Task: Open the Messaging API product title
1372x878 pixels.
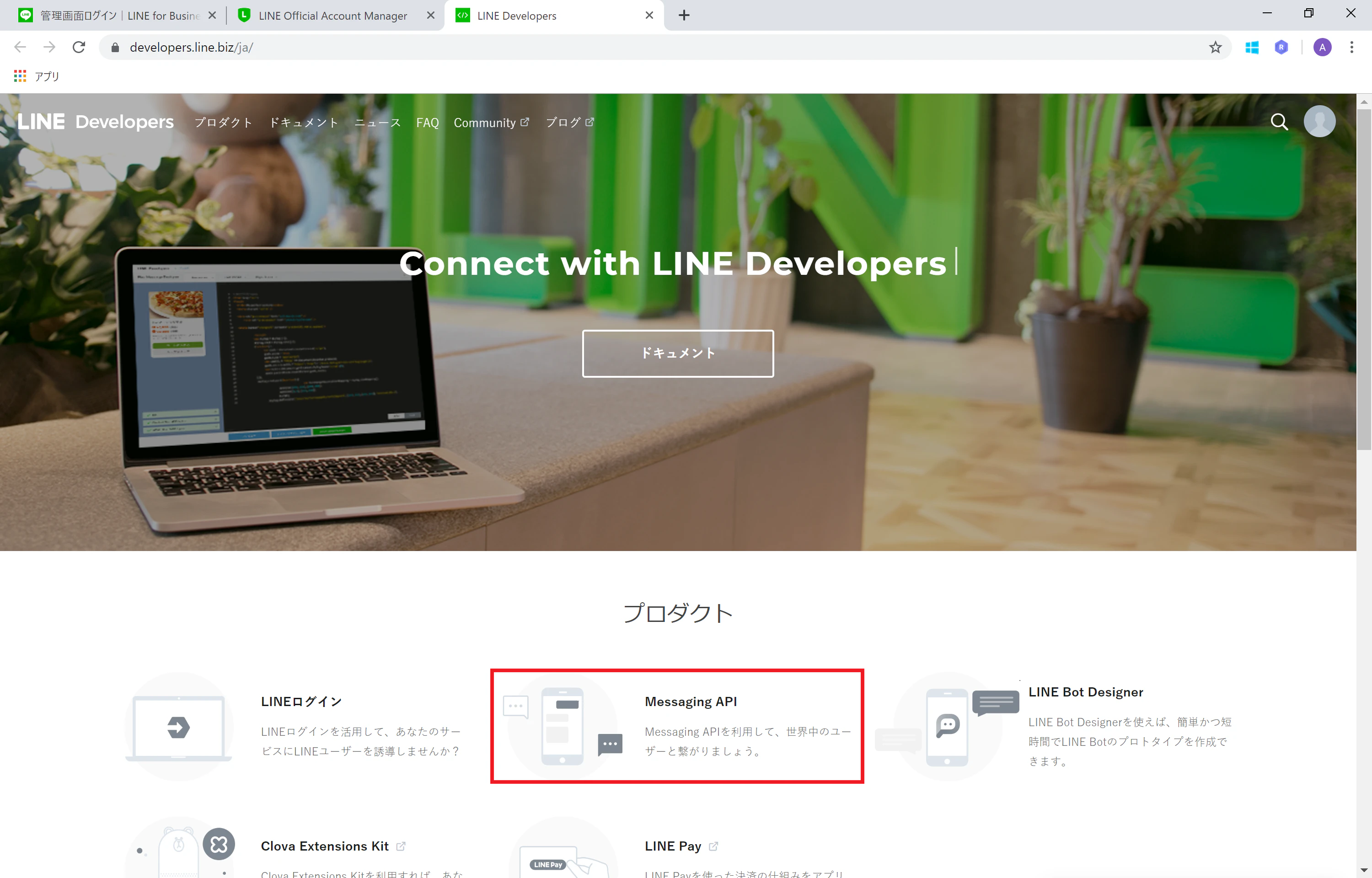Action: pos(691,701)
